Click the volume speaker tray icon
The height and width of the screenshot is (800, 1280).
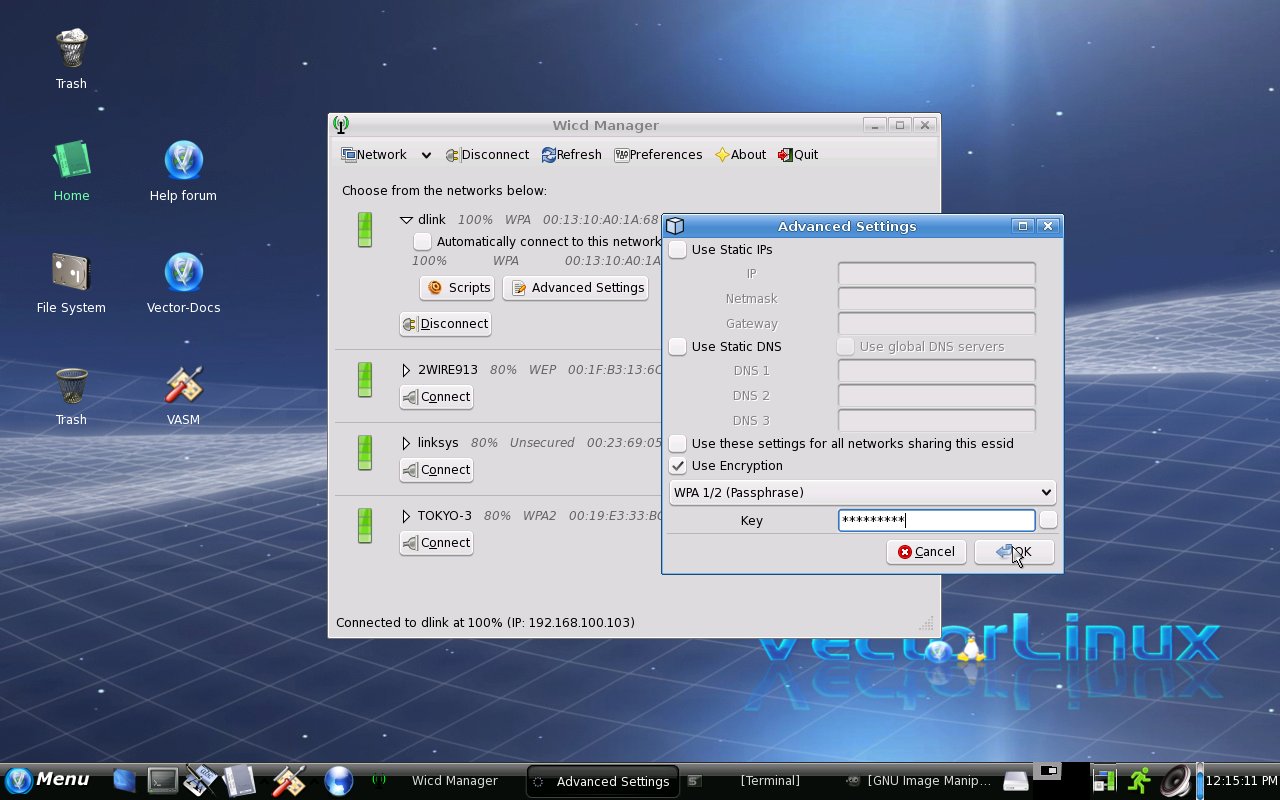click(x=1175, y=780)
